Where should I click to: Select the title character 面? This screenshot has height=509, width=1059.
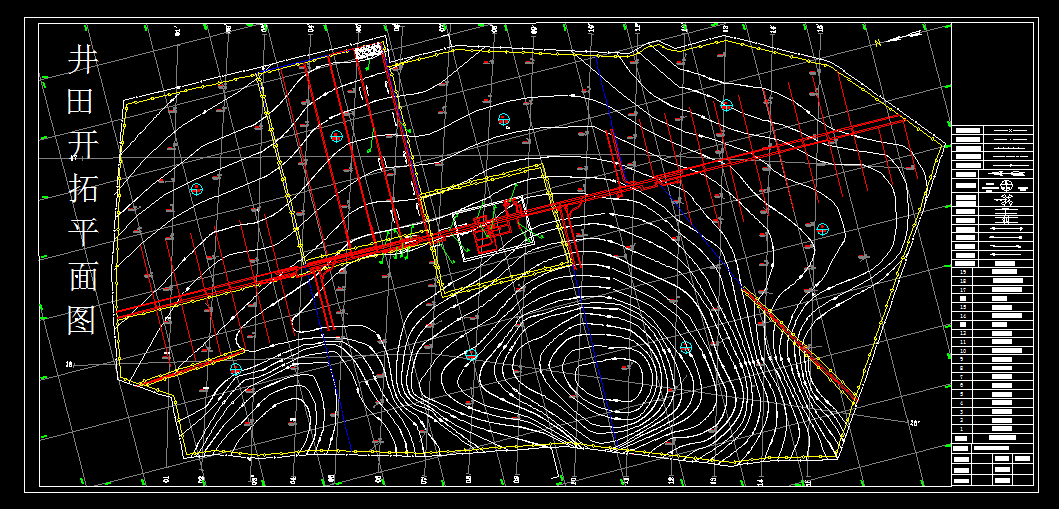pyautogui.click(x=83, y=275)
